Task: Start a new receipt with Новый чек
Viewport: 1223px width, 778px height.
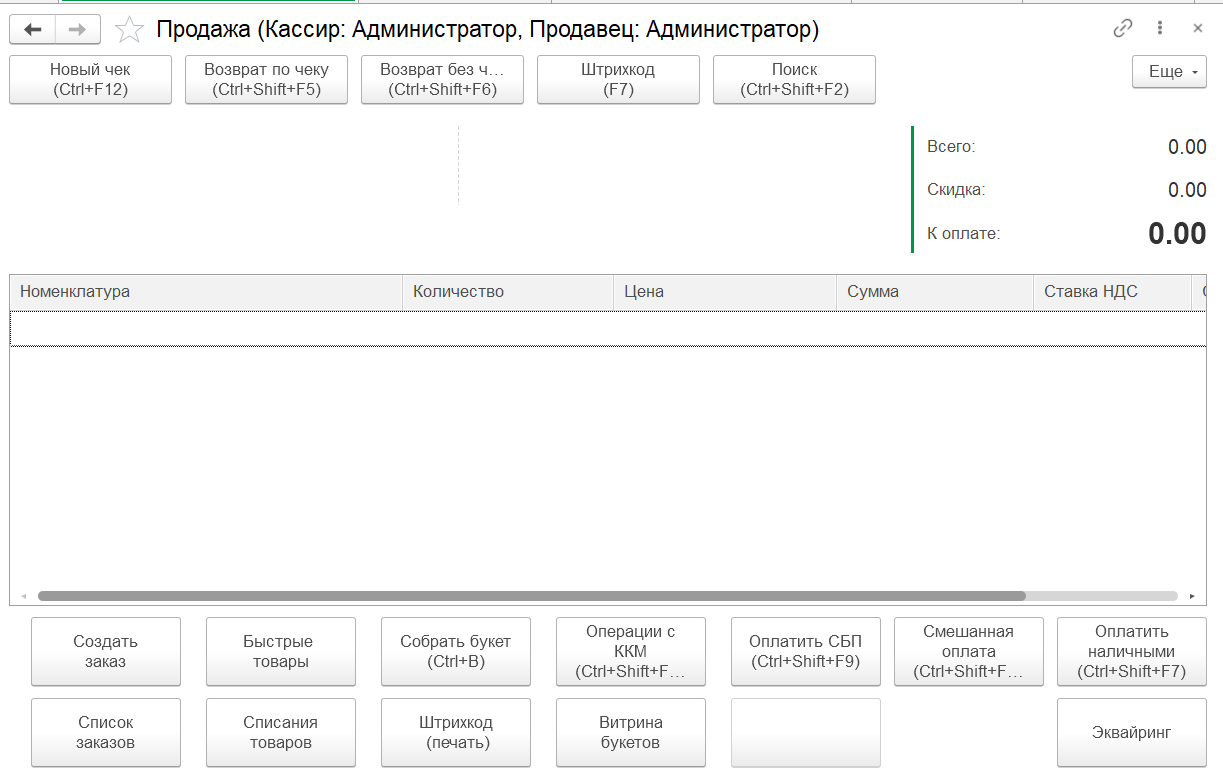Action: [90, 80]
